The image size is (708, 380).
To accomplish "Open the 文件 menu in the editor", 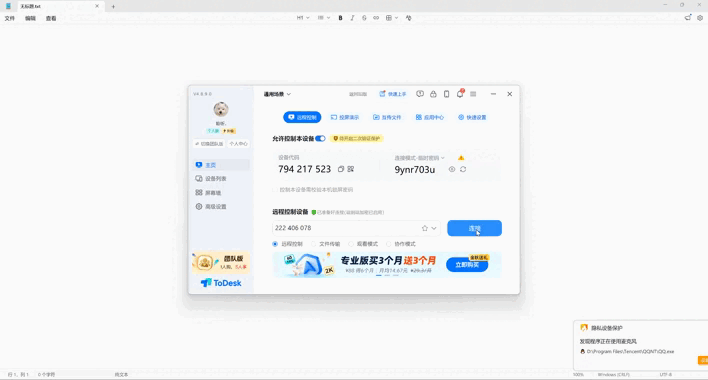I will 9,19.
